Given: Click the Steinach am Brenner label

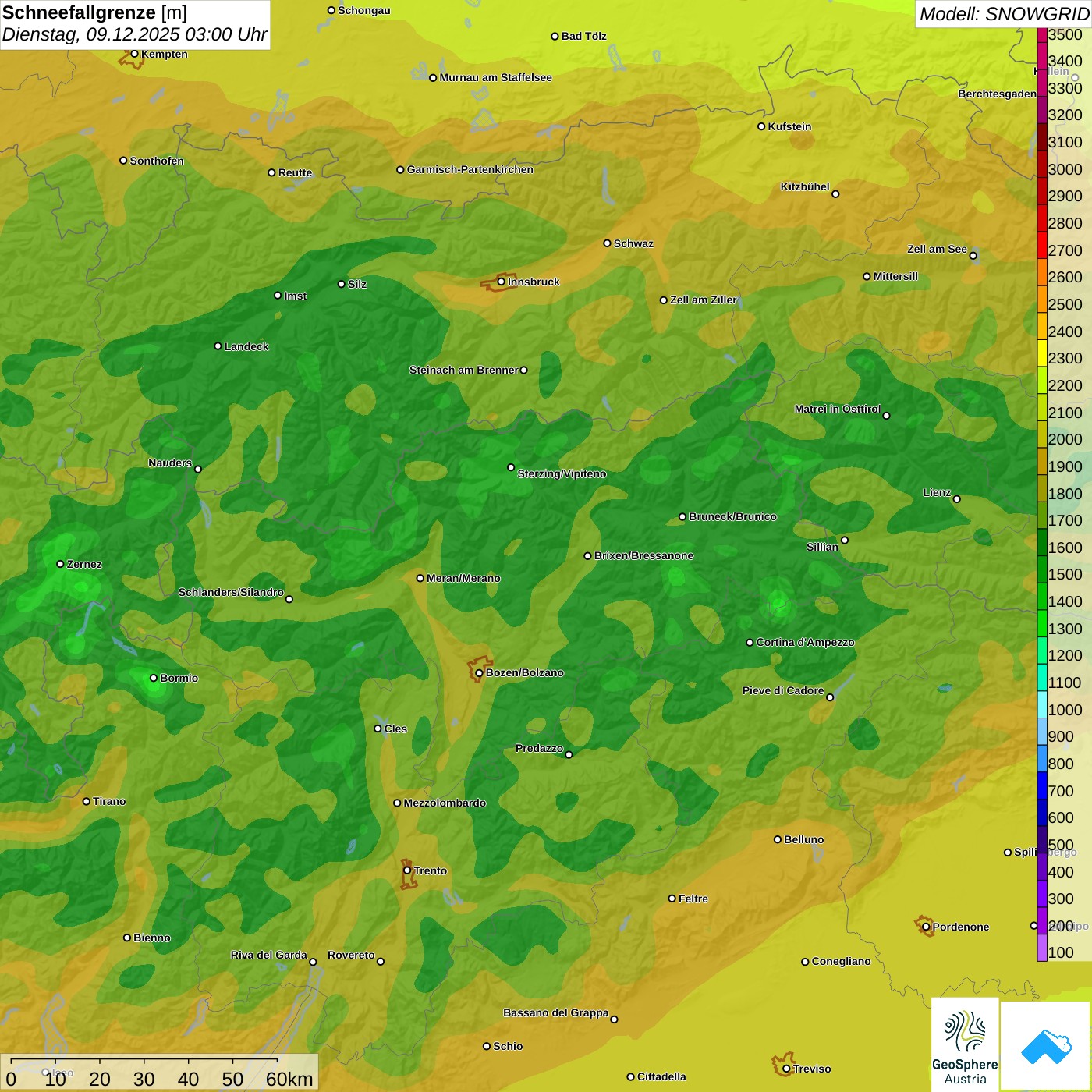Looking at the screenshot, I should coord(463,370).
